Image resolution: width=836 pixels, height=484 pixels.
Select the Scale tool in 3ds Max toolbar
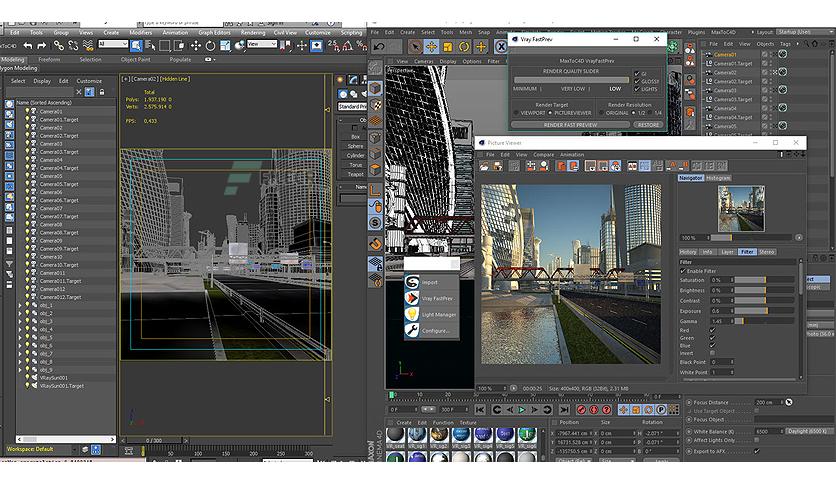coord(225,46)
